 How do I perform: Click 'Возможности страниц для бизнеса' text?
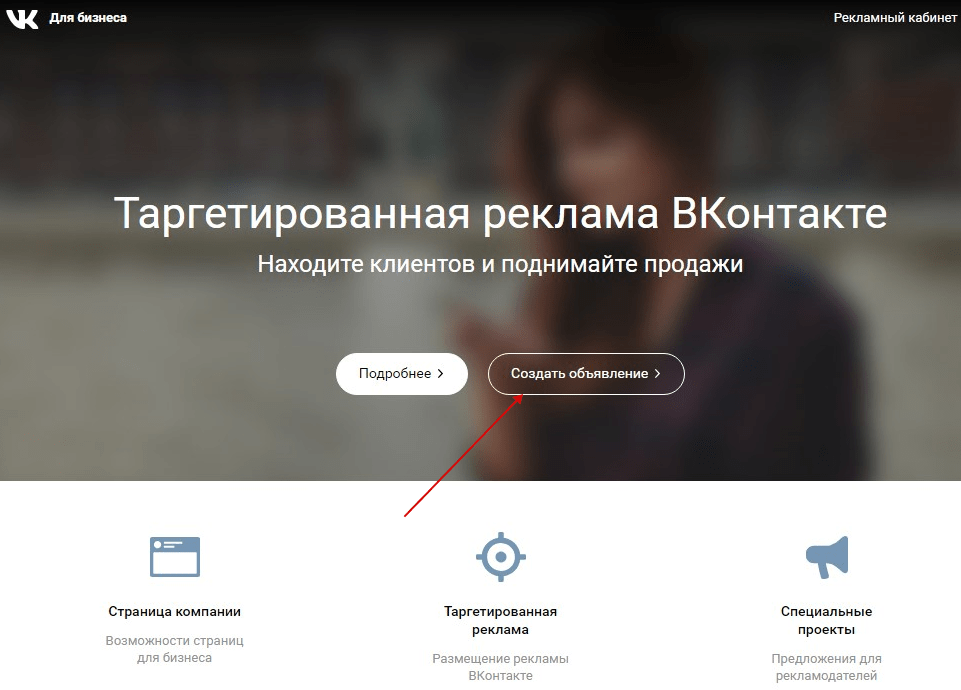(175, 649)
